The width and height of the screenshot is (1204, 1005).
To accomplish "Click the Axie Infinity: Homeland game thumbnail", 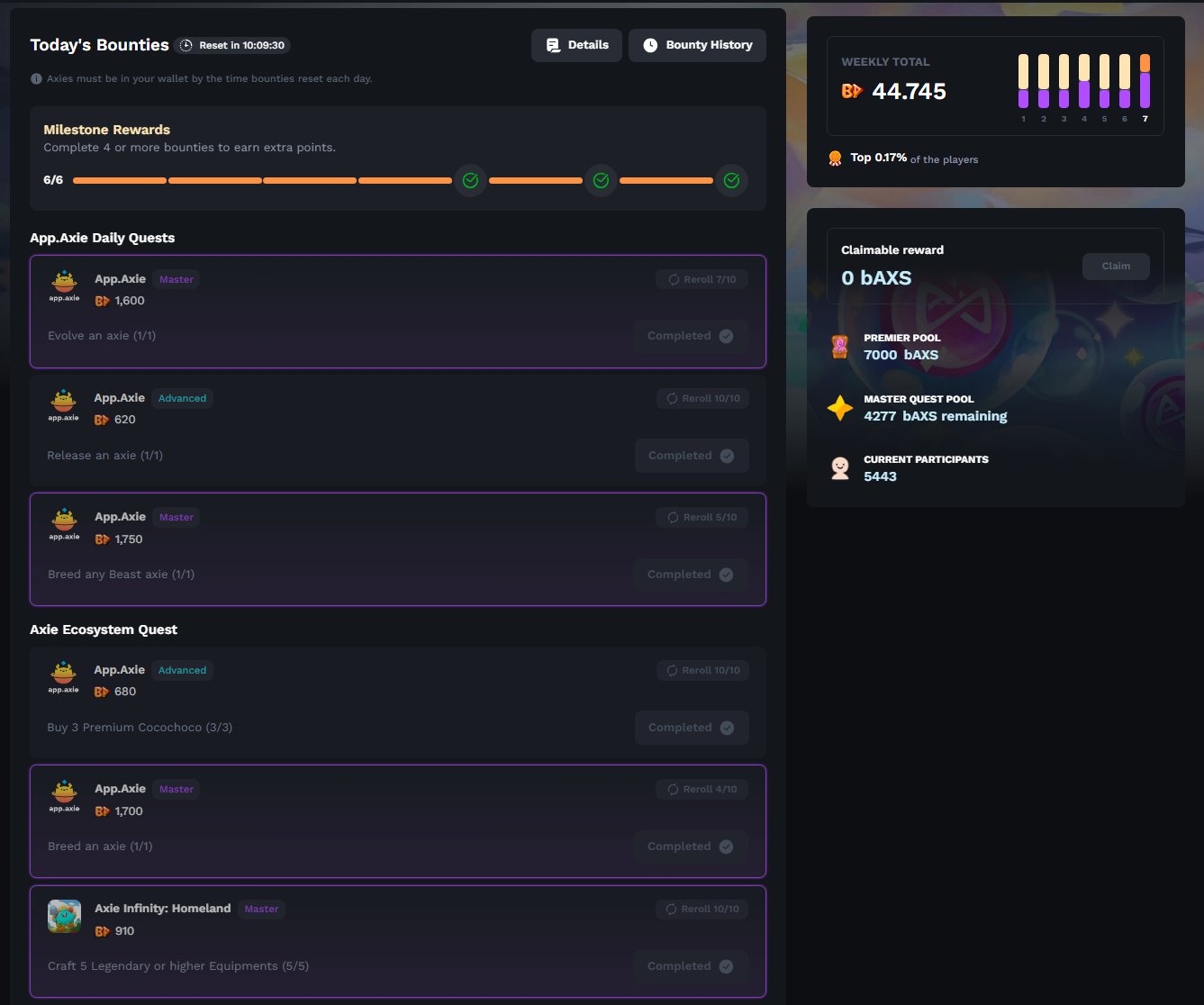I will [65, 917].
